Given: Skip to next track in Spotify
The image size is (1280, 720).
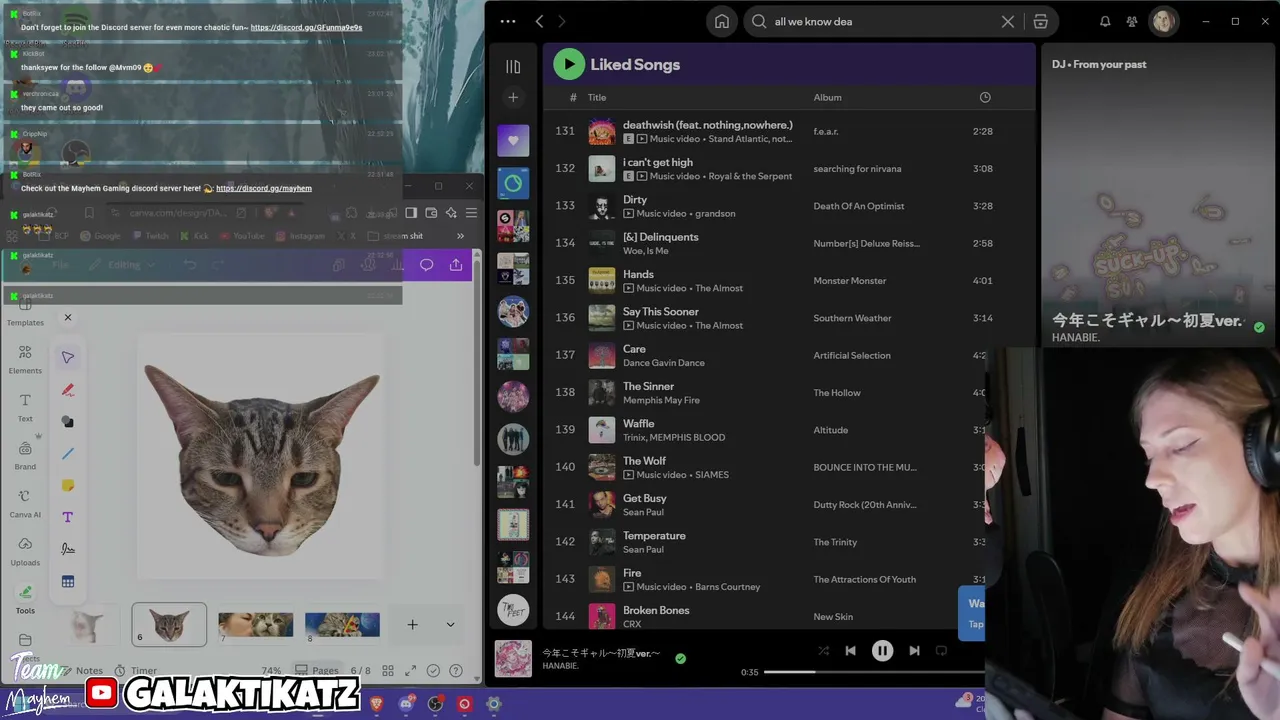Looking at the screenshot, I should click(x=914, y=650).
